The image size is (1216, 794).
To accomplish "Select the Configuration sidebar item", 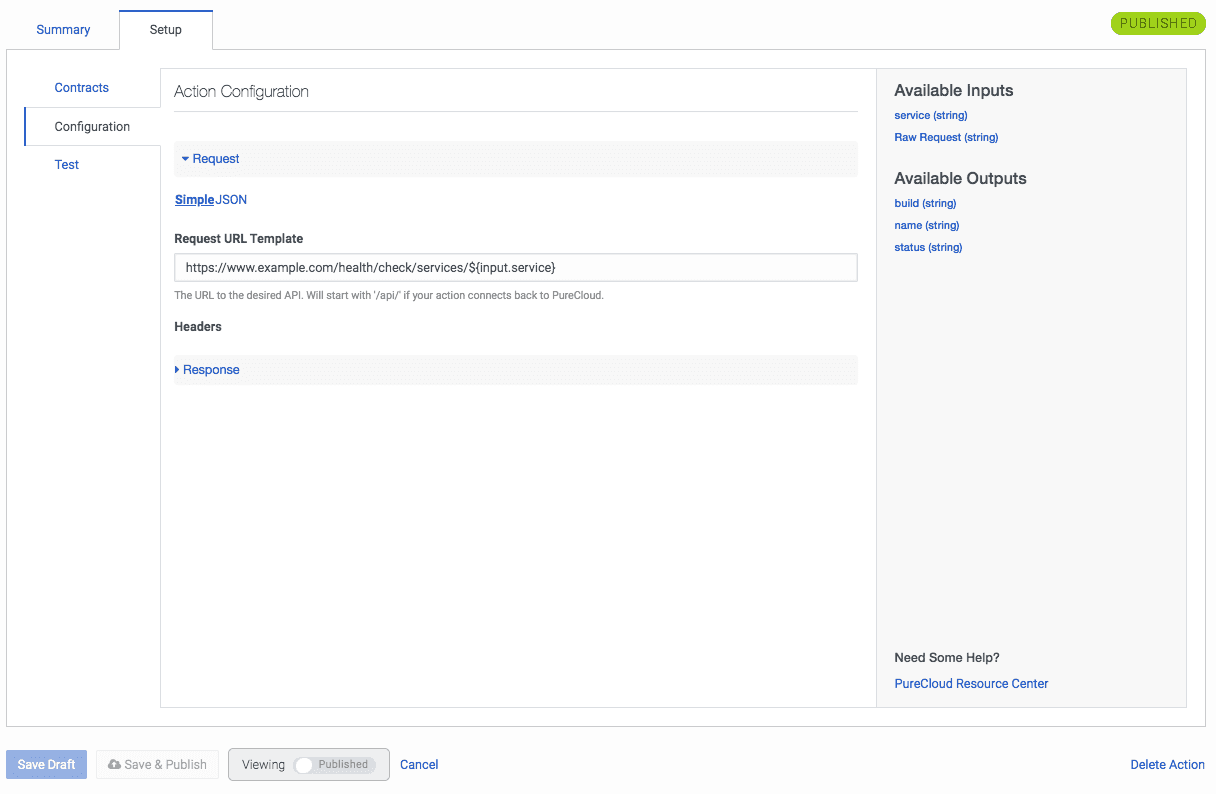I will pyautogui.click(x=92, y=126).
